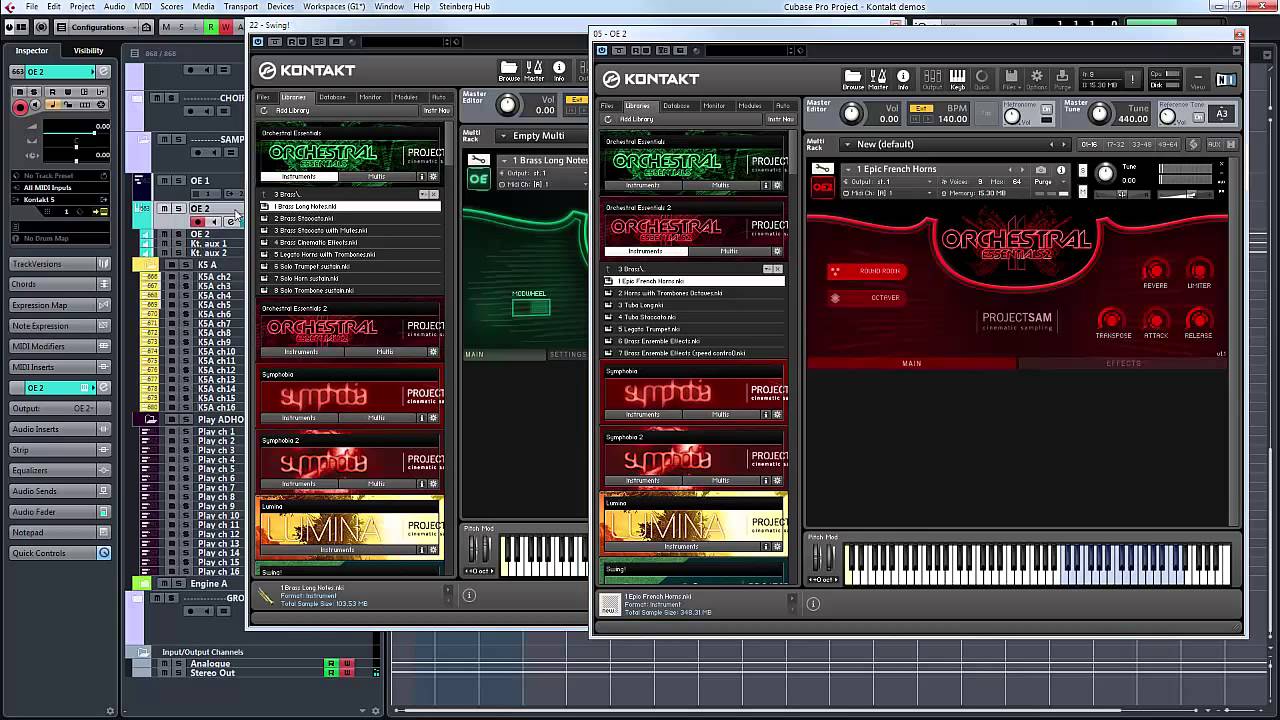Mute the OE 1 track
The width and height of the screenshot is (1280, 720).
pyautogui.click(x=164, y=181)
